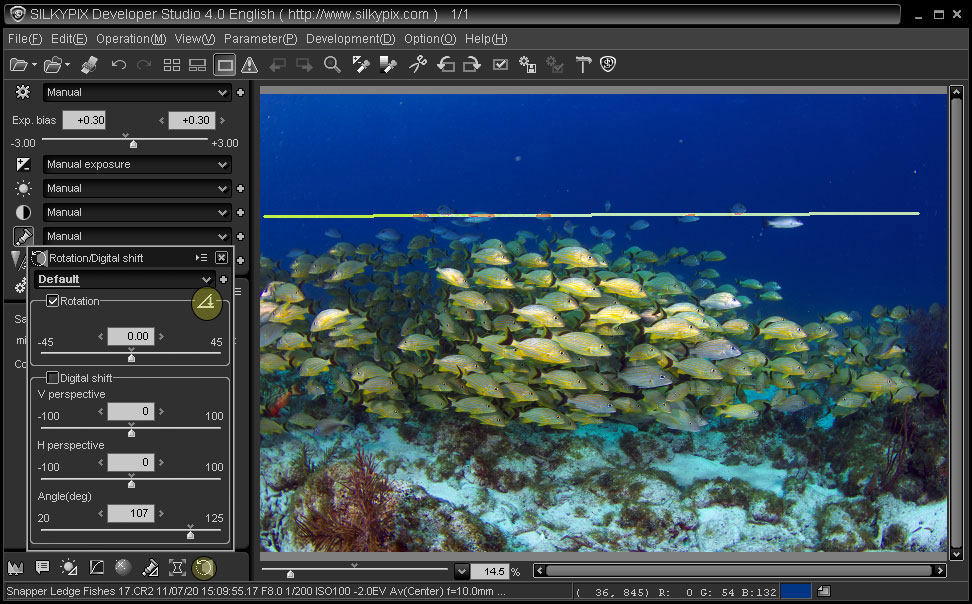Image resolution: width=972 pixels, height=604 pixels.
Task: Uncheck the Rotation checkbox
Action: pos(53,301)
